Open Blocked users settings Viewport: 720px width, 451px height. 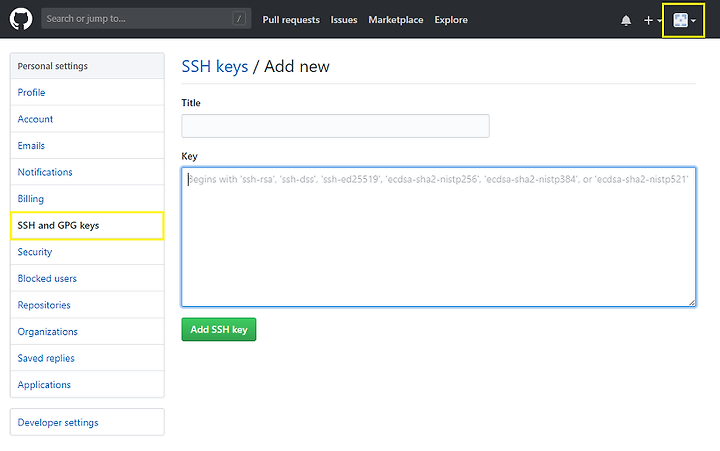[87, 278]
